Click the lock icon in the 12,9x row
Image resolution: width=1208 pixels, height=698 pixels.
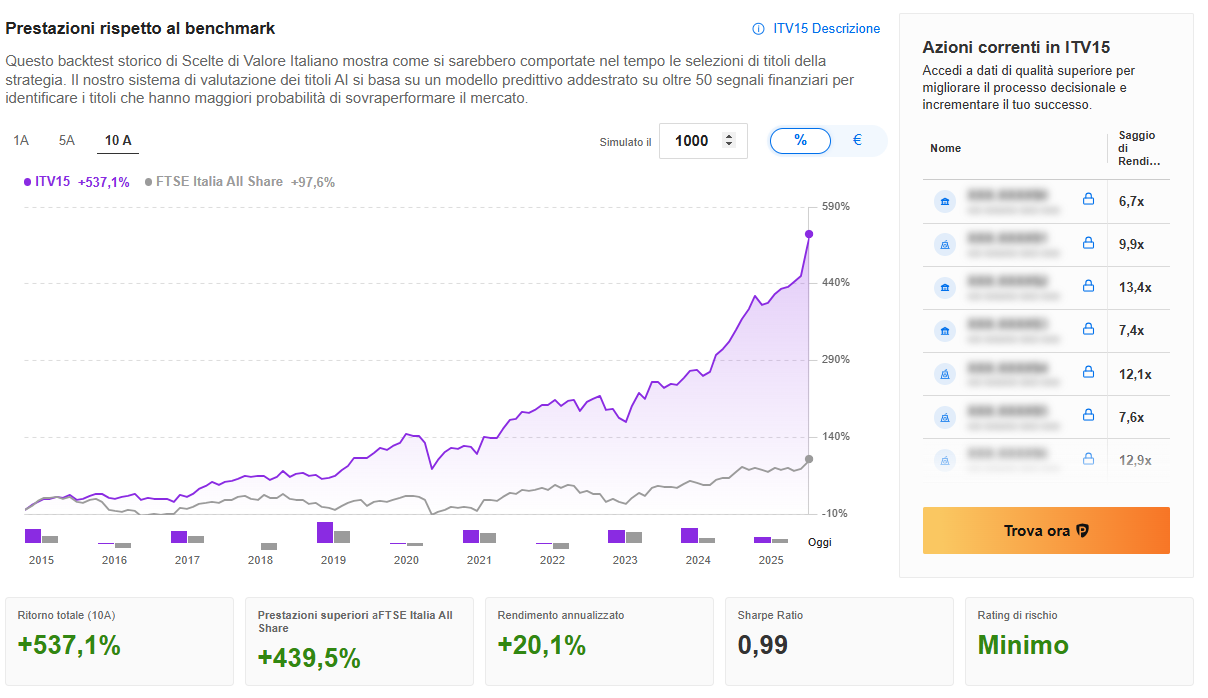(x=1088, y=459)
